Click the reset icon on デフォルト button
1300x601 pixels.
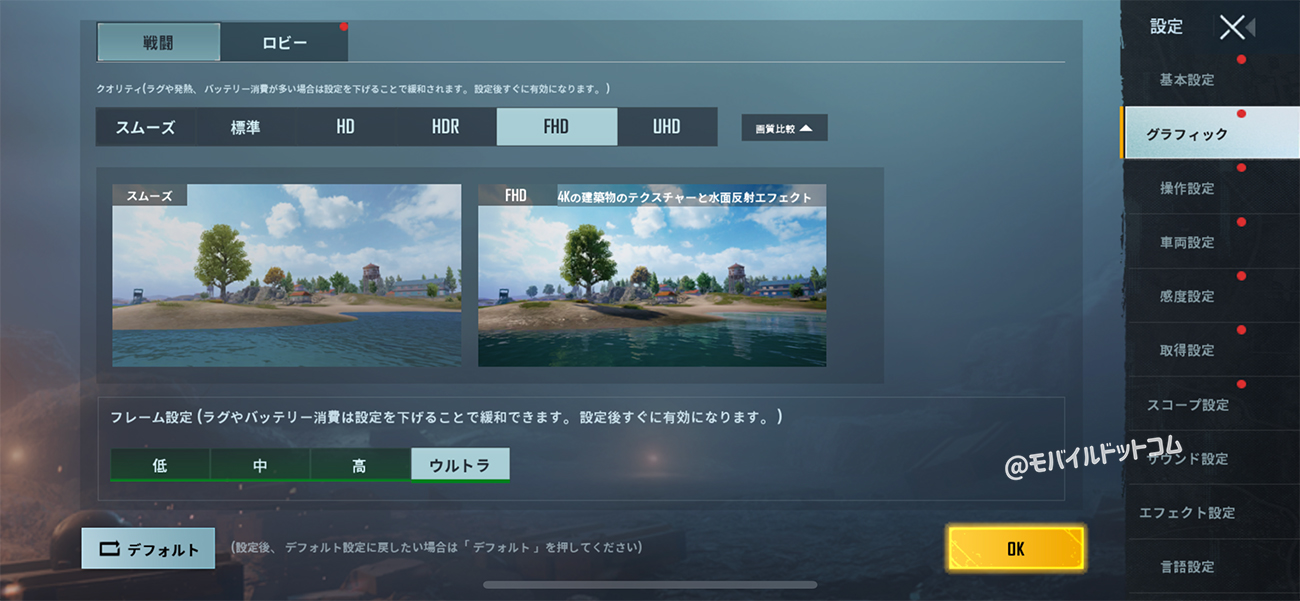point(109,549)
